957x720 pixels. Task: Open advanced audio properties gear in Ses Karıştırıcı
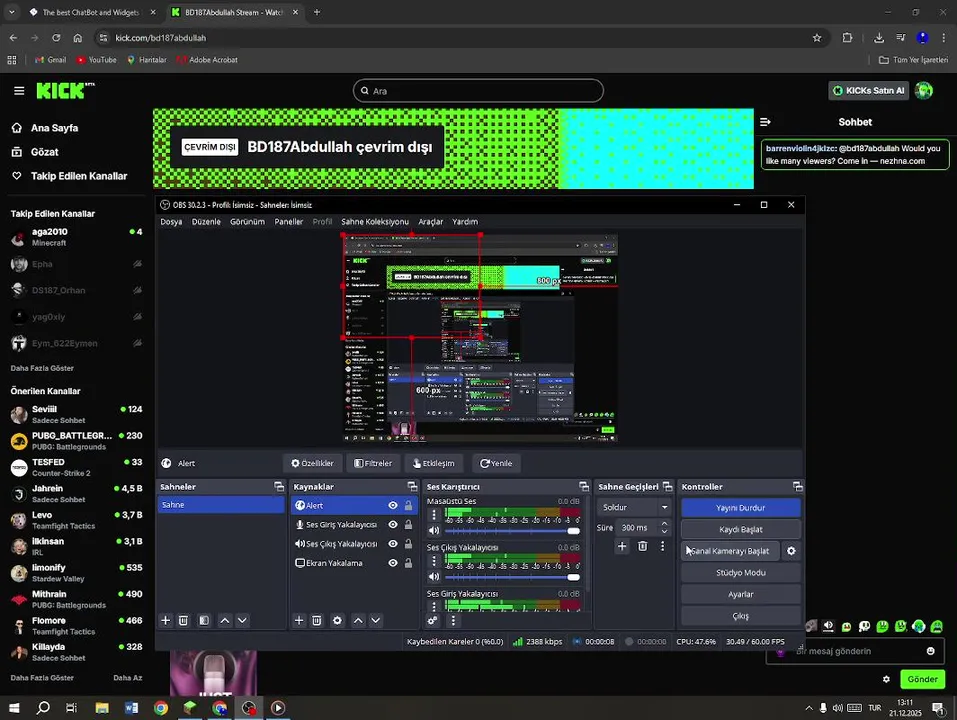click(x=433, y=621)
